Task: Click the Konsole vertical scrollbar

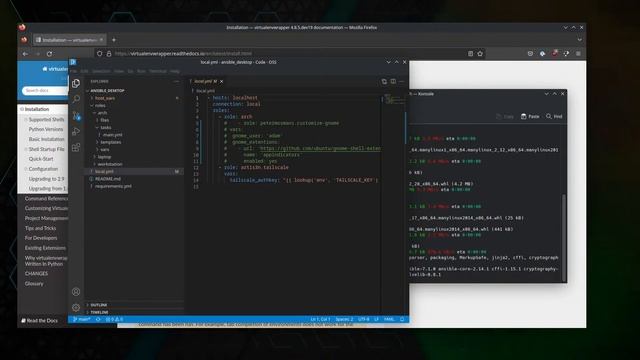Action: click(564, 237)
